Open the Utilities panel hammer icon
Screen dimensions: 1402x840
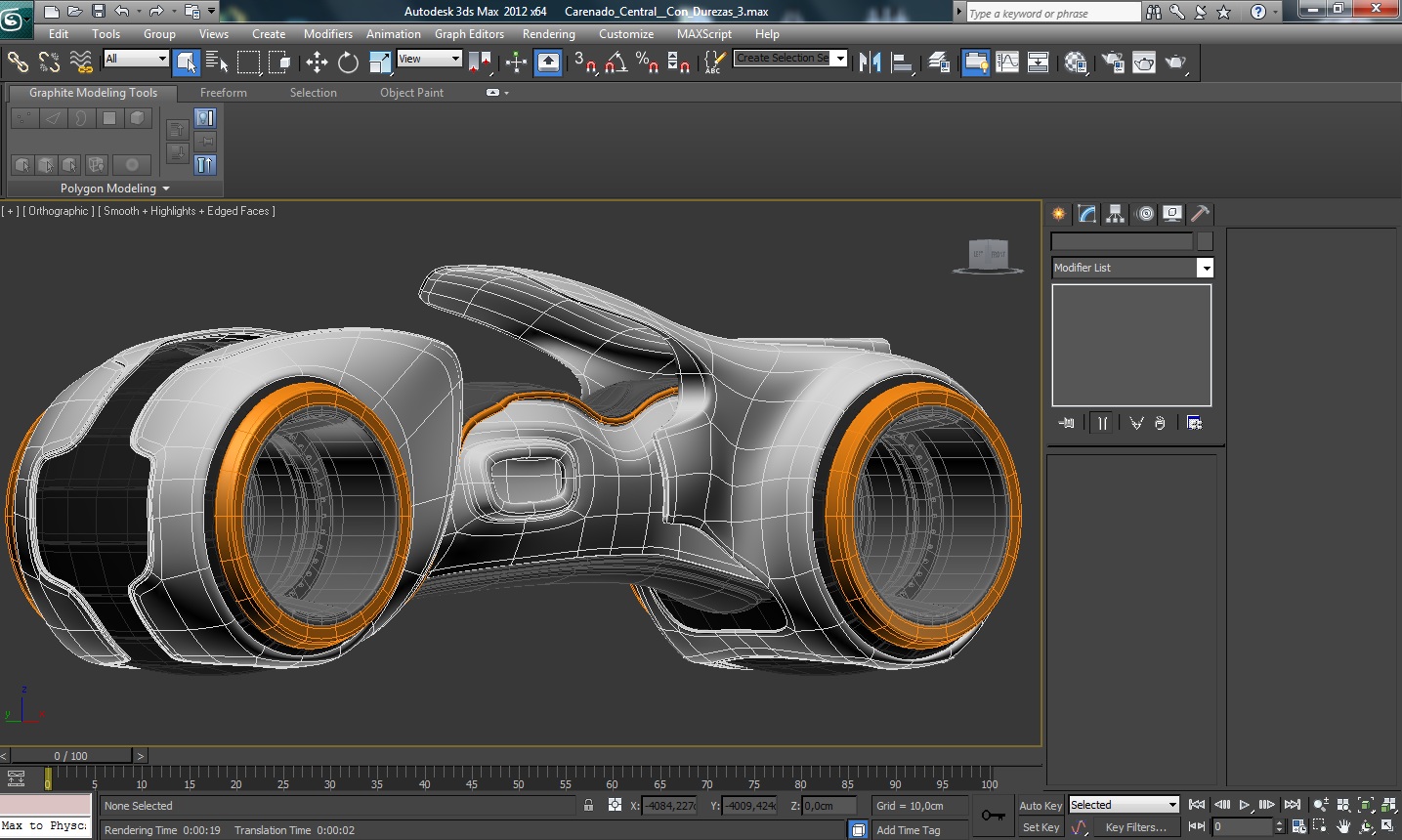tap(1200, 214)
